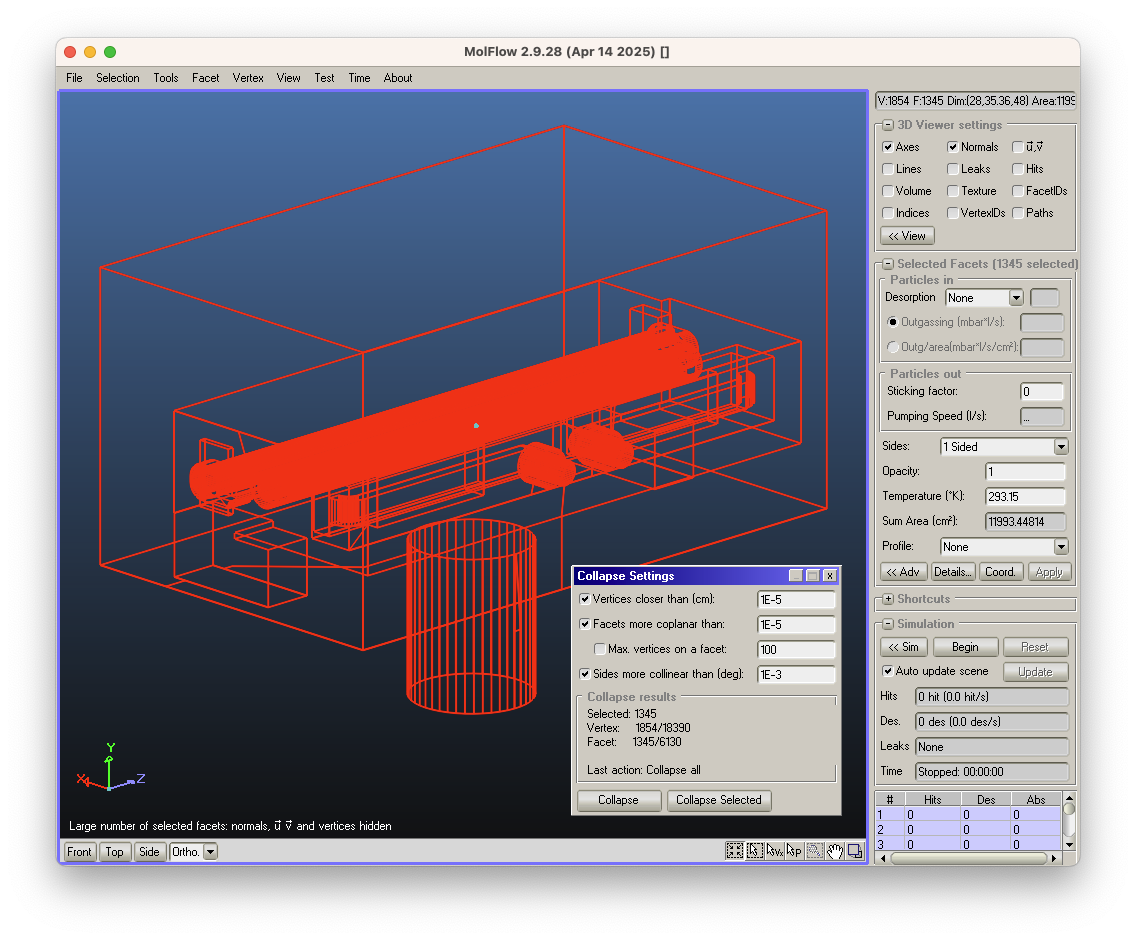This screenshot has height=940, width=1136.
Task: Click the facet table scroll right arrow
Action: tap(1055, 858)
